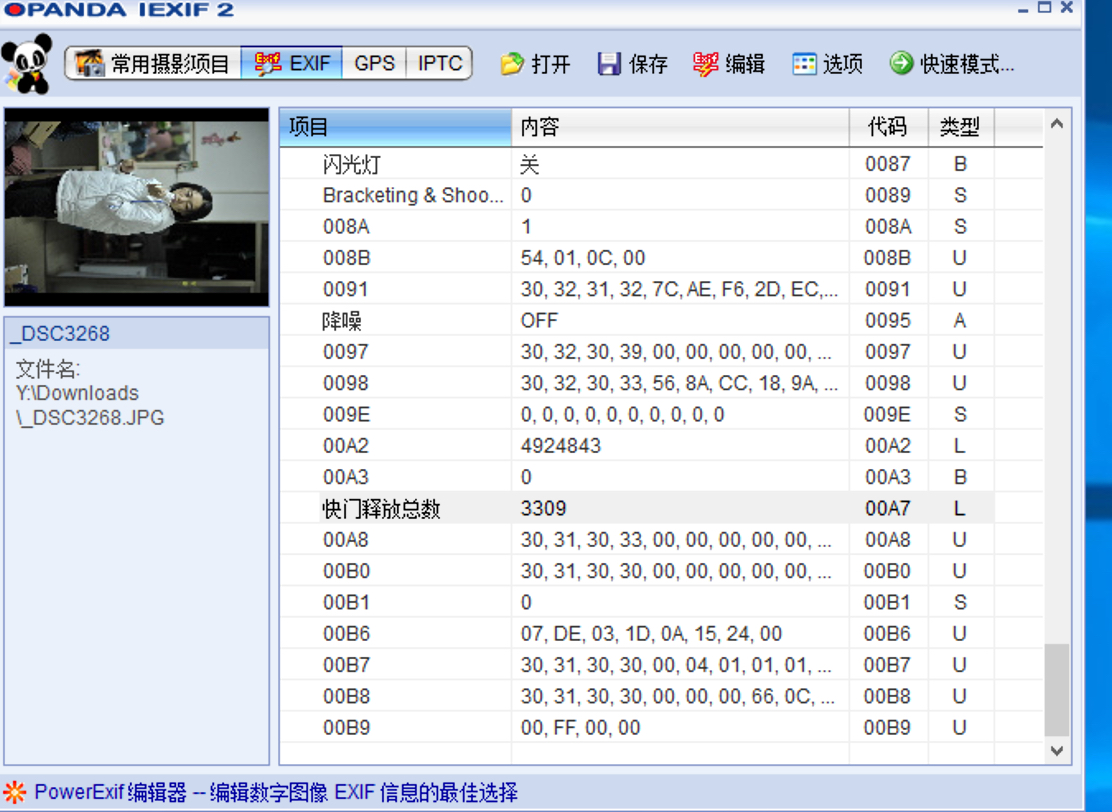Click the scroll down arrow of EXIF list
The image size is (1112, 812).
(1057, 750)
